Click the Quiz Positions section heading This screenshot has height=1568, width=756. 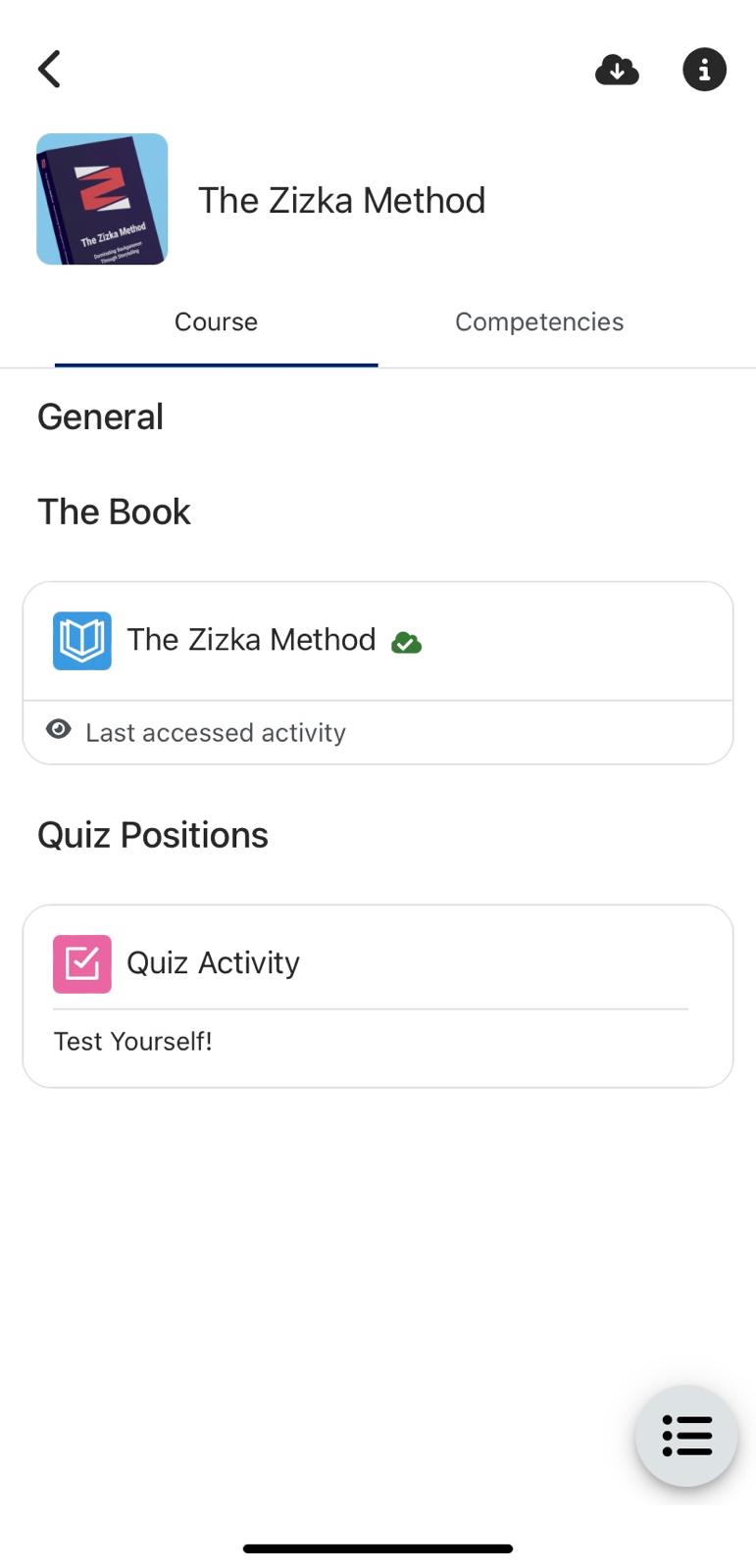(153, 836)
